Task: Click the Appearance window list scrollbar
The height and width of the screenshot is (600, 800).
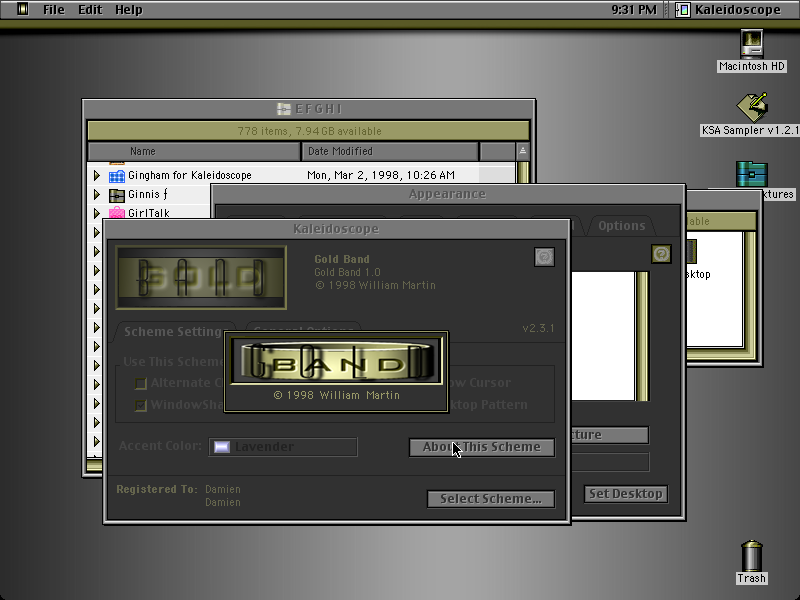Action: (x=642, y=336)
